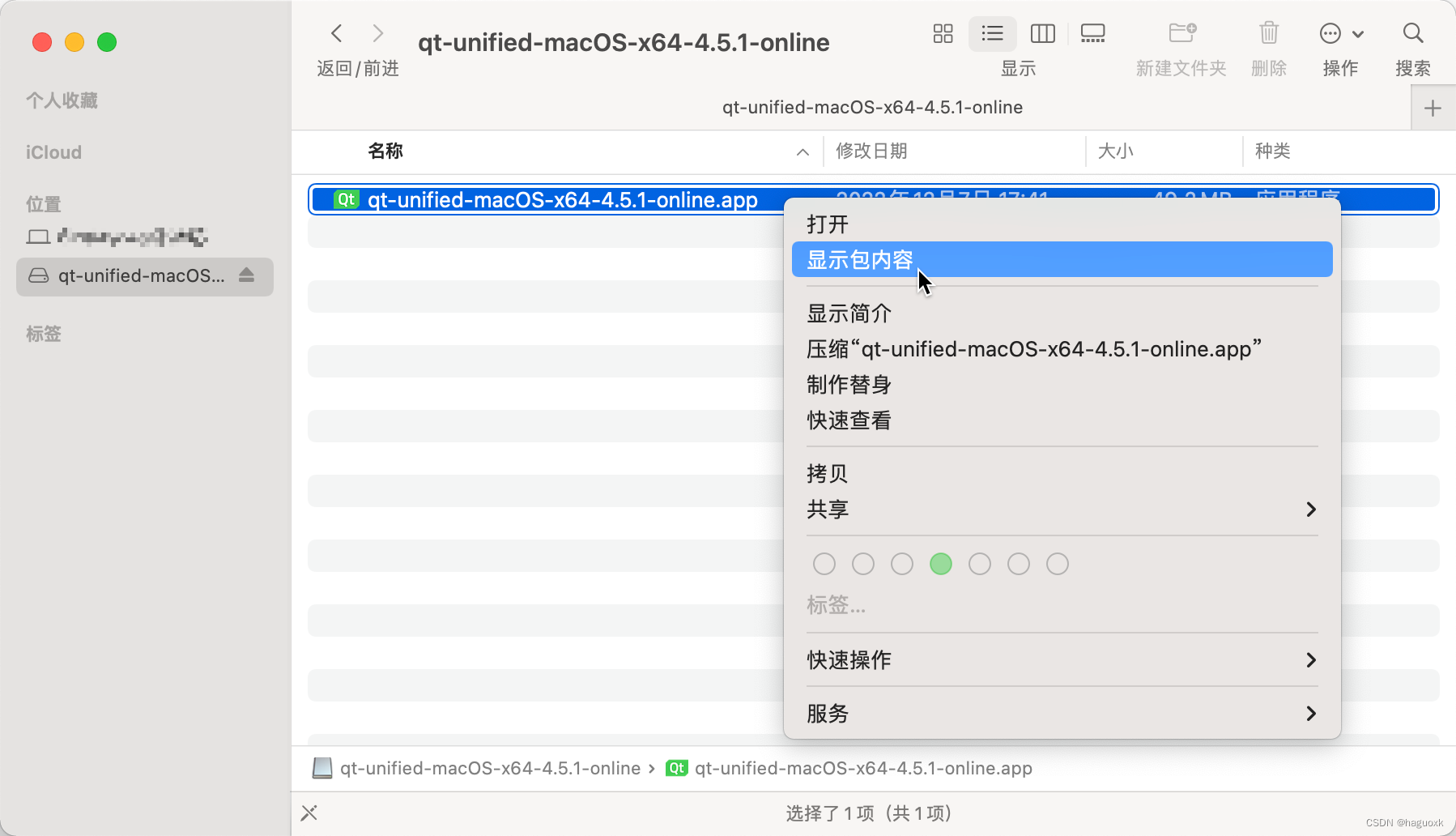This screenshot has height=836, width=1456.
Task: Toggle sort order arrow on 名称 column
Action: click(803, 152)
